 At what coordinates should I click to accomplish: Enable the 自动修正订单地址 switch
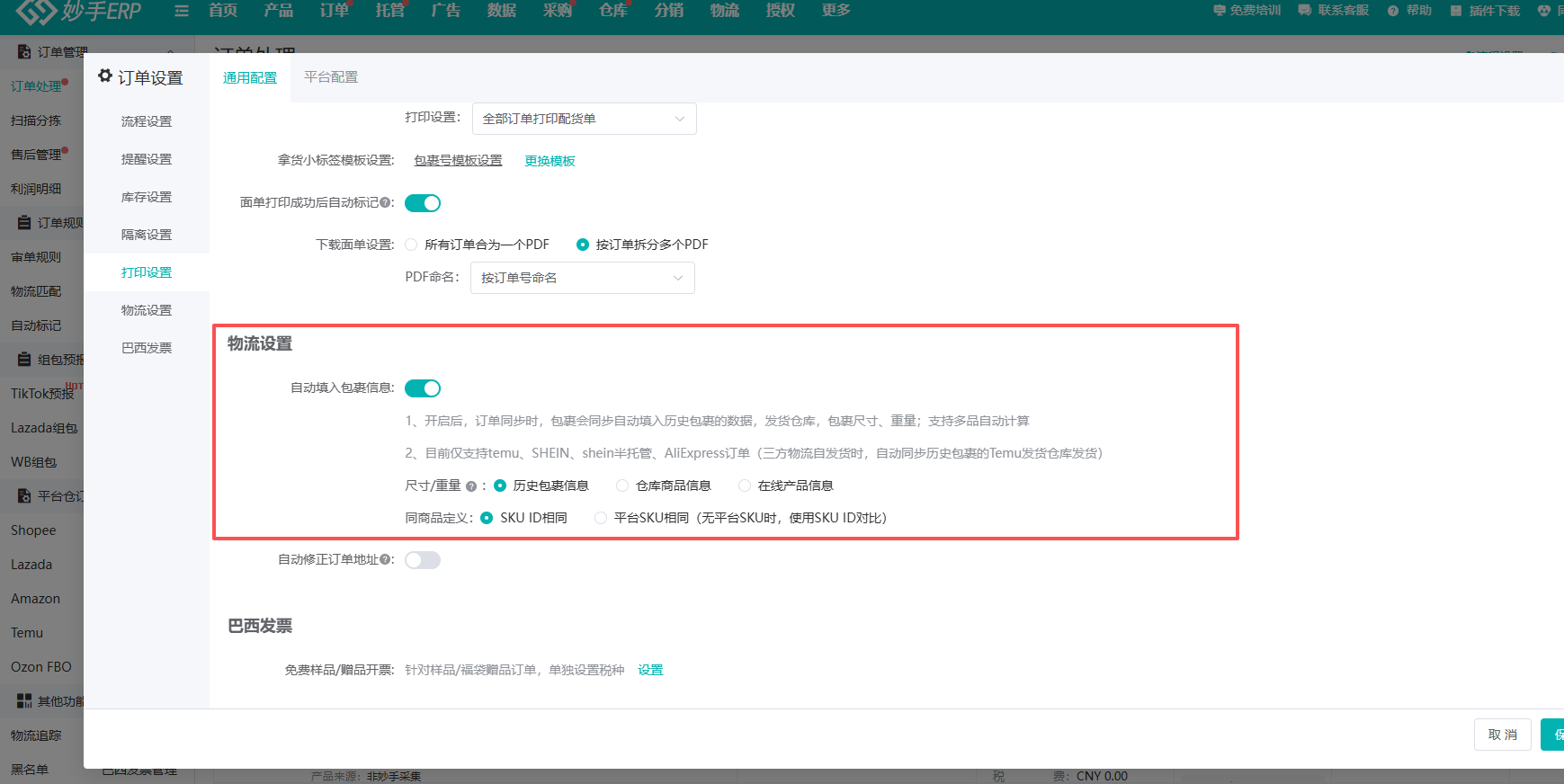(x=423, y=560)
